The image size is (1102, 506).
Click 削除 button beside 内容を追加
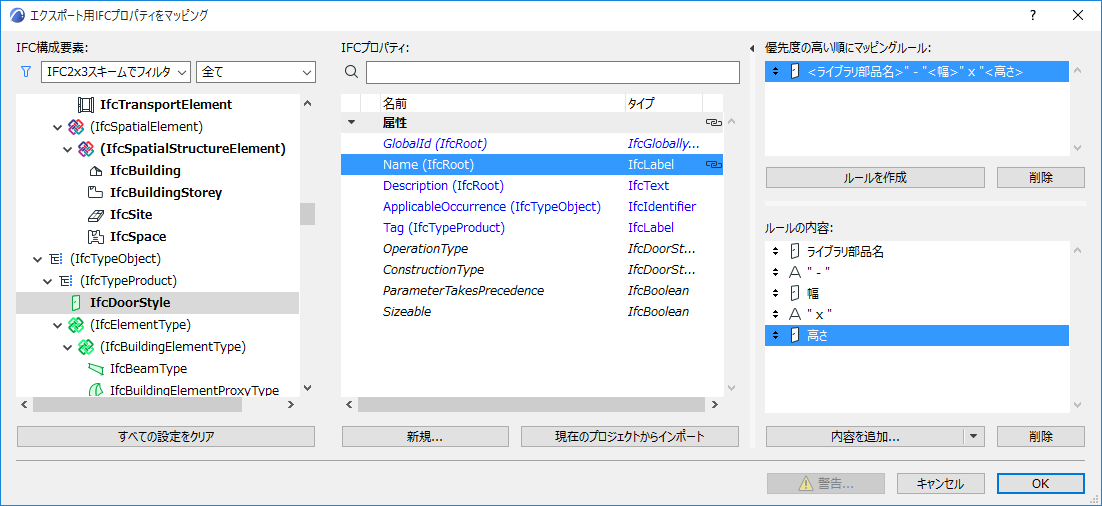point(1040,436)
